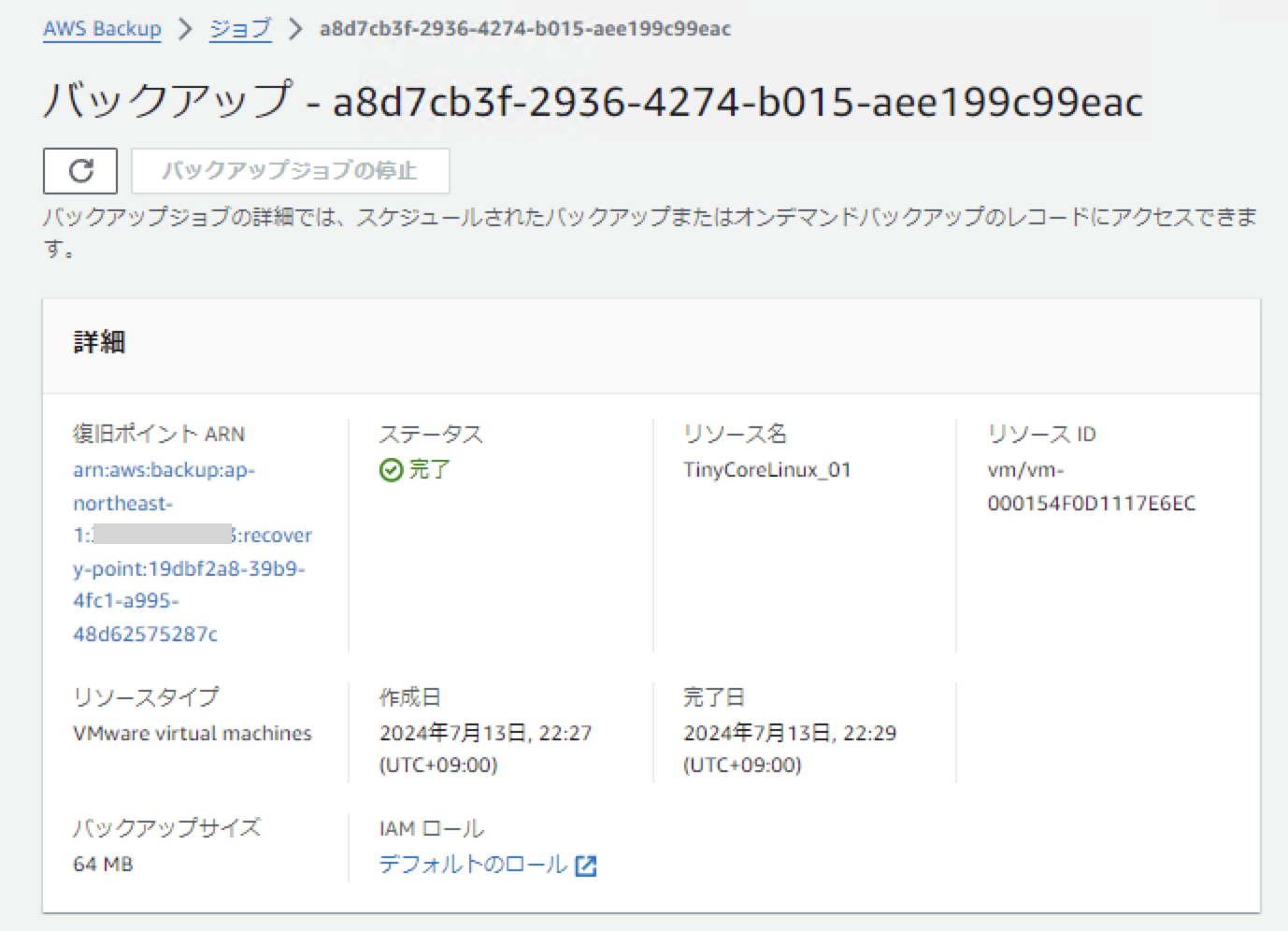
Task: Click the バックアップジョブの停止 button
Action: (291, 171)
